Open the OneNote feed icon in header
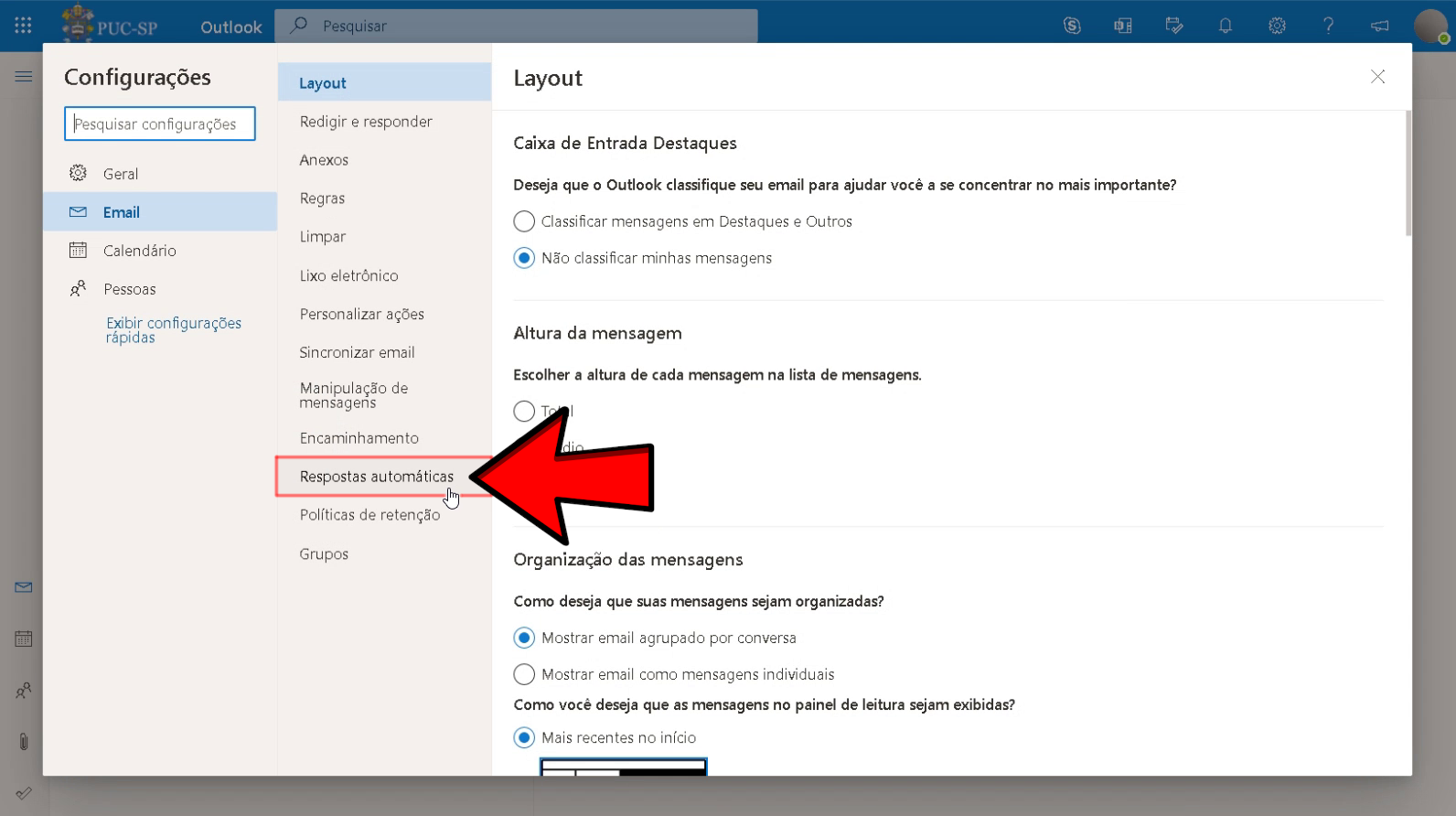This screenshot has height=816, width=1456. pyautogui.click(x=1123, y=26)
